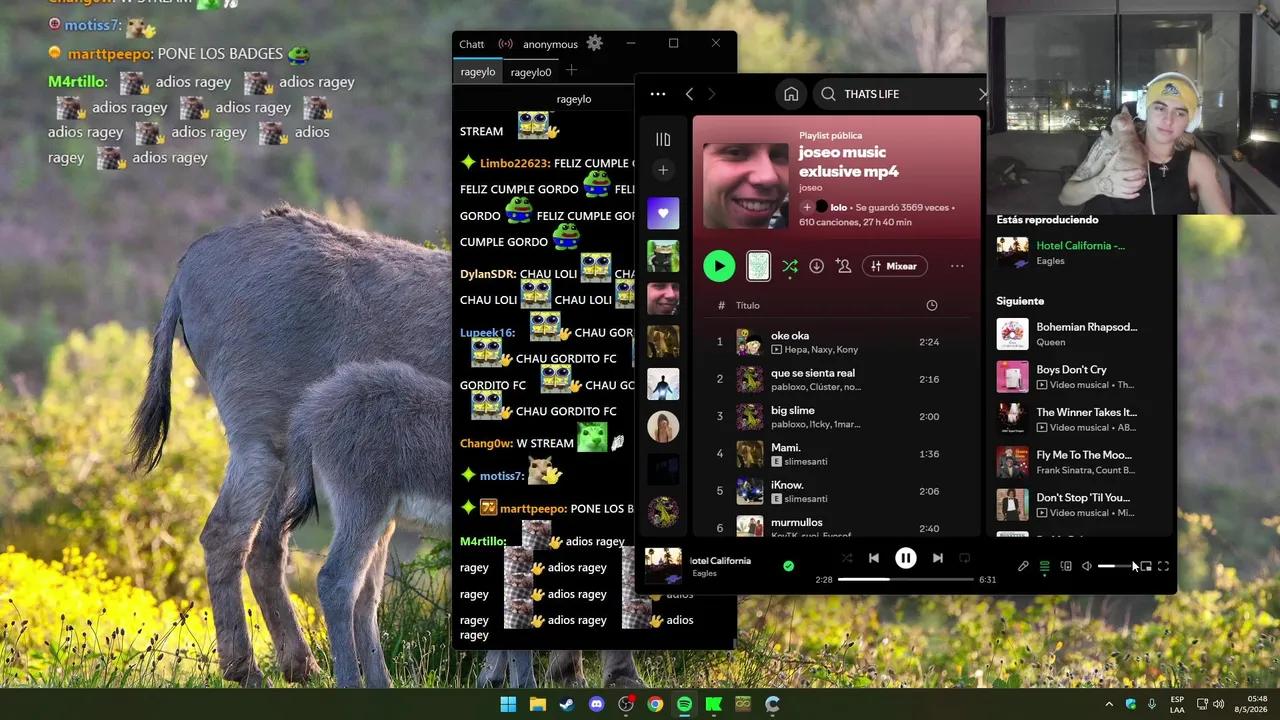1280x720 pixels.
Task: Add a new tab in Chatterino
Action: 571,71
